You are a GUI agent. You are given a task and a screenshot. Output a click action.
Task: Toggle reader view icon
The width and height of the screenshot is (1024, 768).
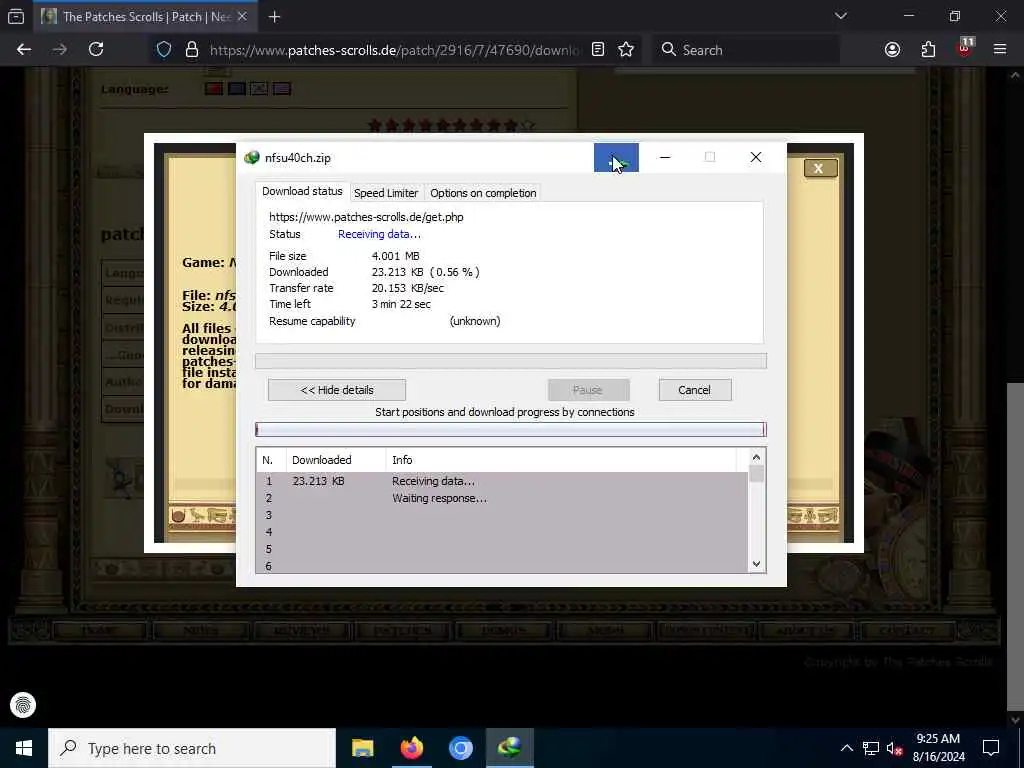[598, 50]
